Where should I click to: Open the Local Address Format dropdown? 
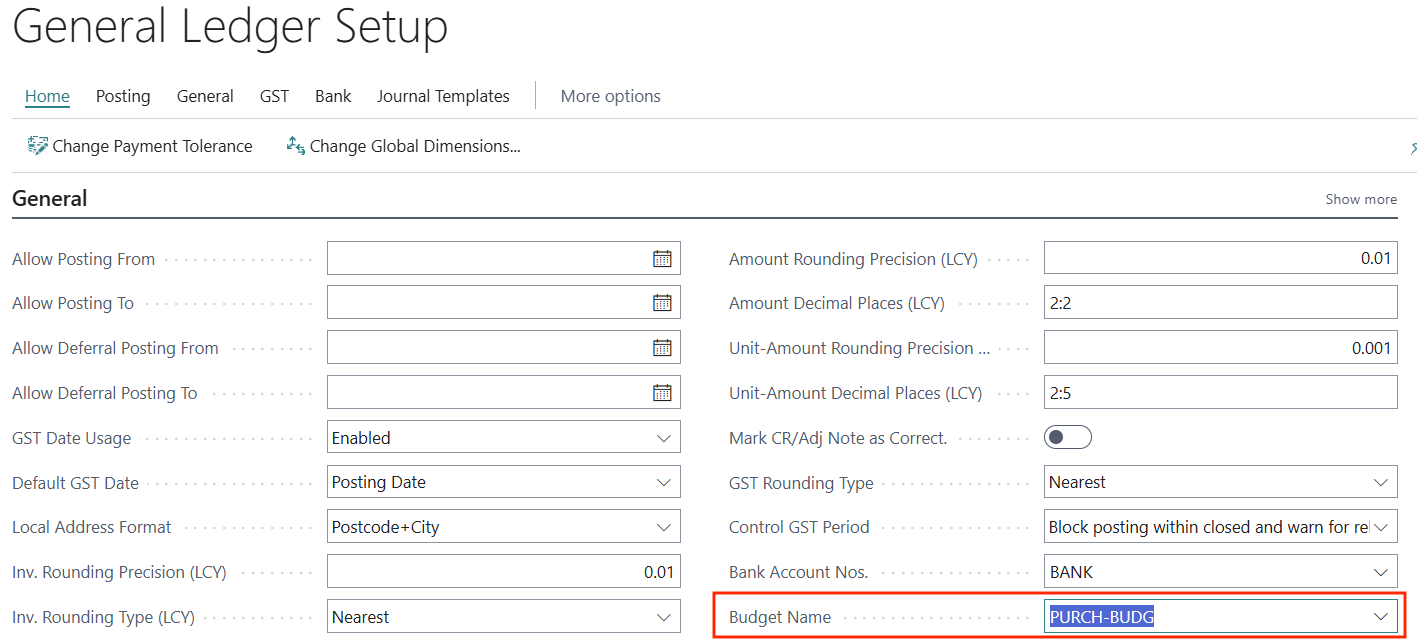click(663, 527)
